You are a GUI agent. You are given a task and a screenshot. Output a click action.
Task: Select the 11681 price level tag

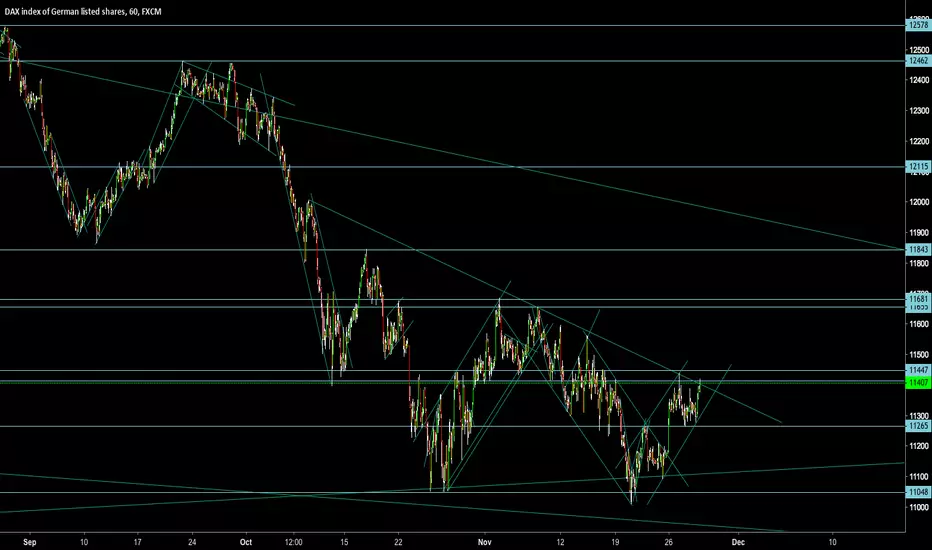tap(918, 298)
